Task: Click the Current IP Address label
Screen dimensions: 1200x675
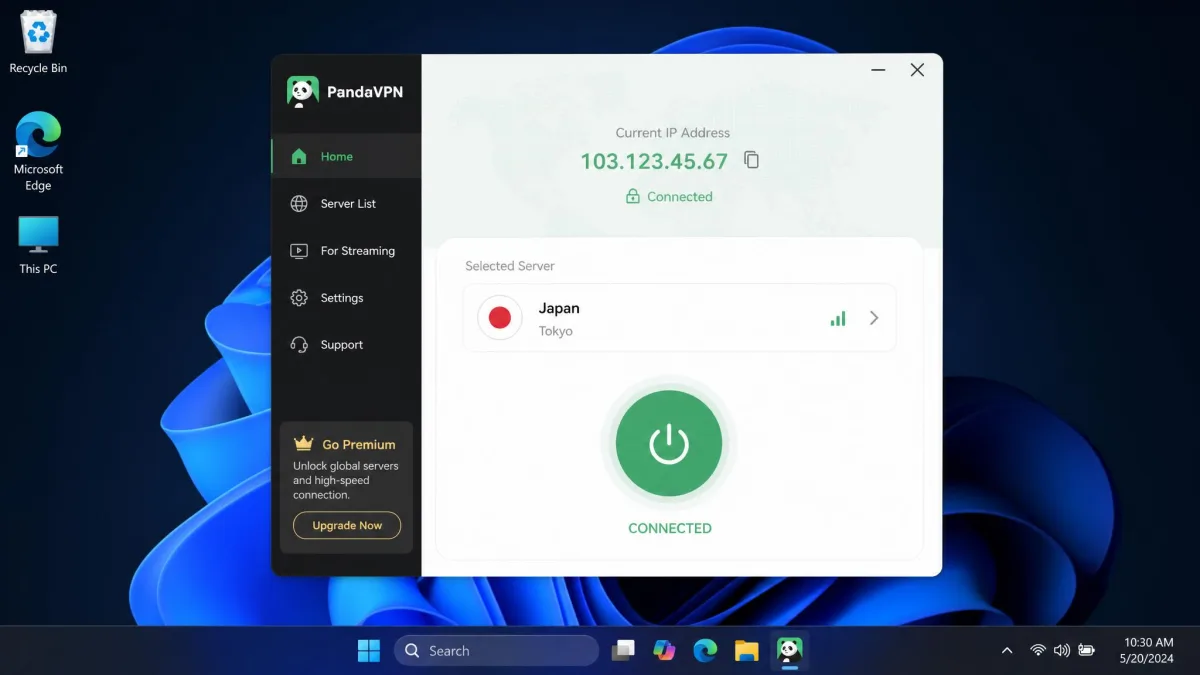Action: (x=673, y=132)
